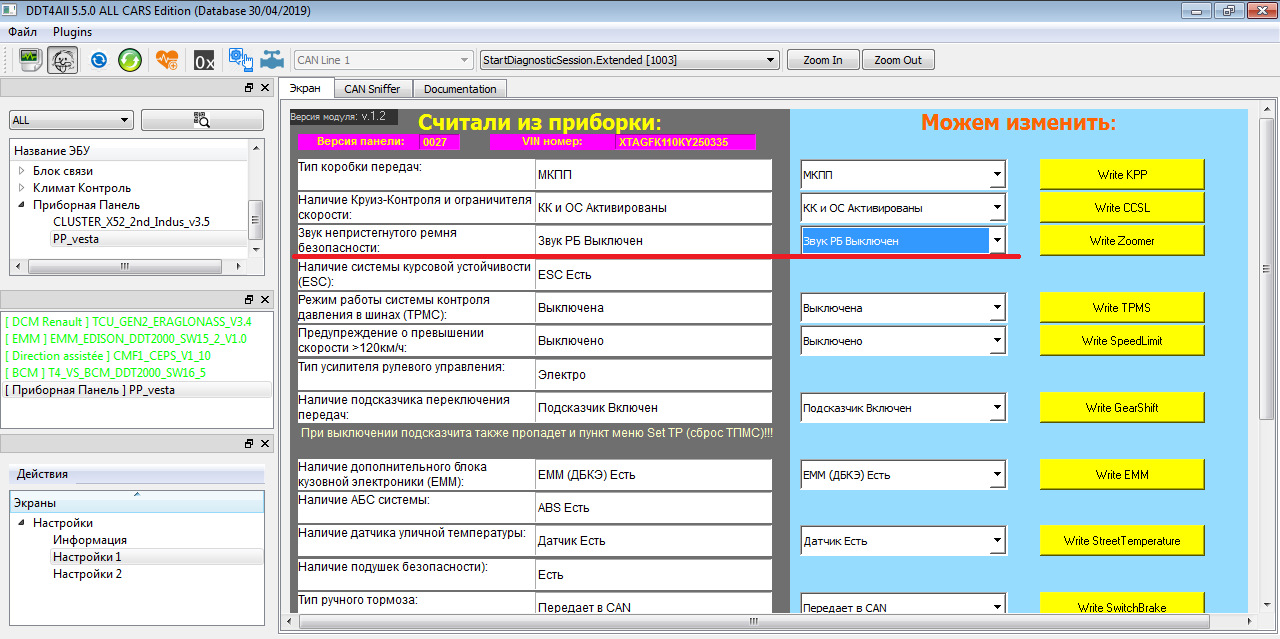Click the QR scan search button
This screenshot has height=639, width=1280.
pos(201,120)
